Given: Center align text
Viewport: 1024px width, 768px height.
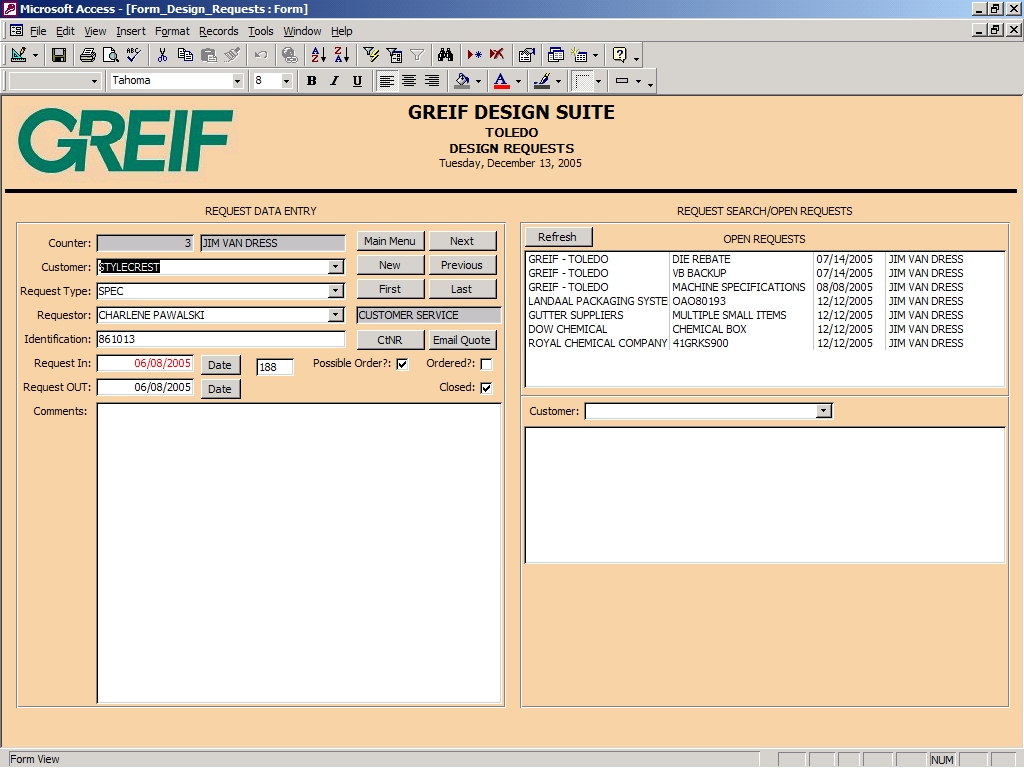Looking at the screenshot, I should coord(409,81).
